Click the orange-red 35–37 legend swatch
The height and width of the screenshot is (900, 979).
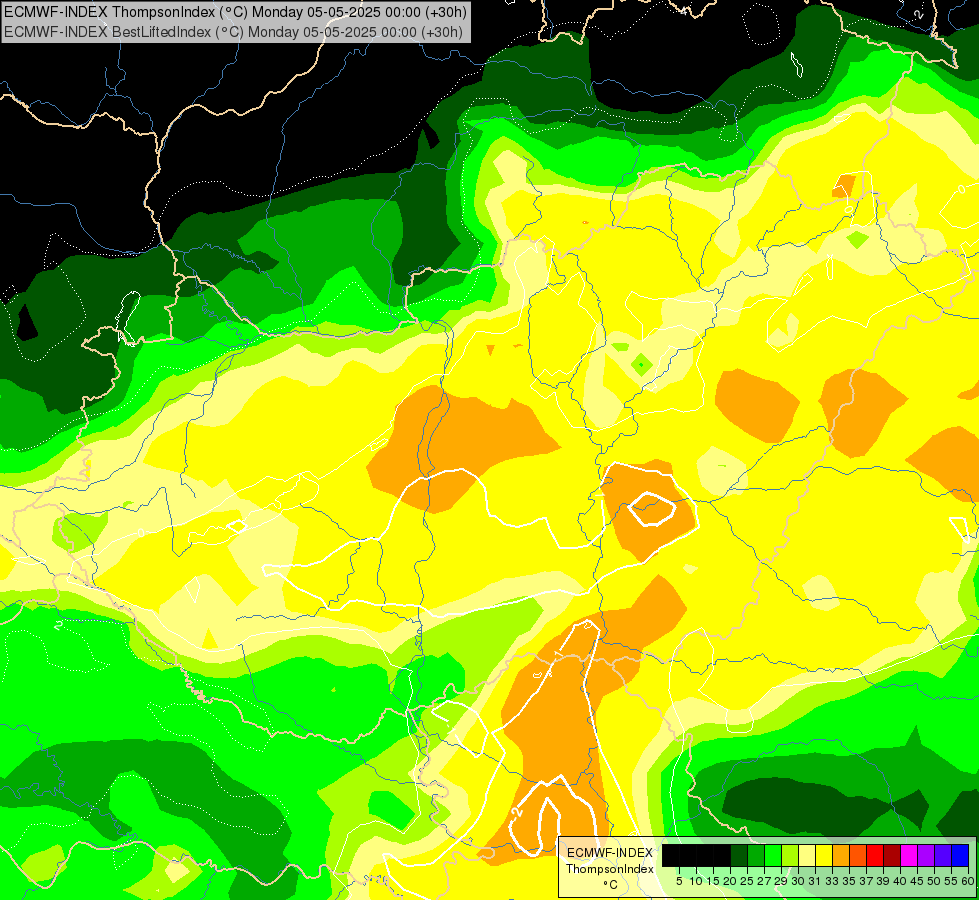(x=858, y=855)
